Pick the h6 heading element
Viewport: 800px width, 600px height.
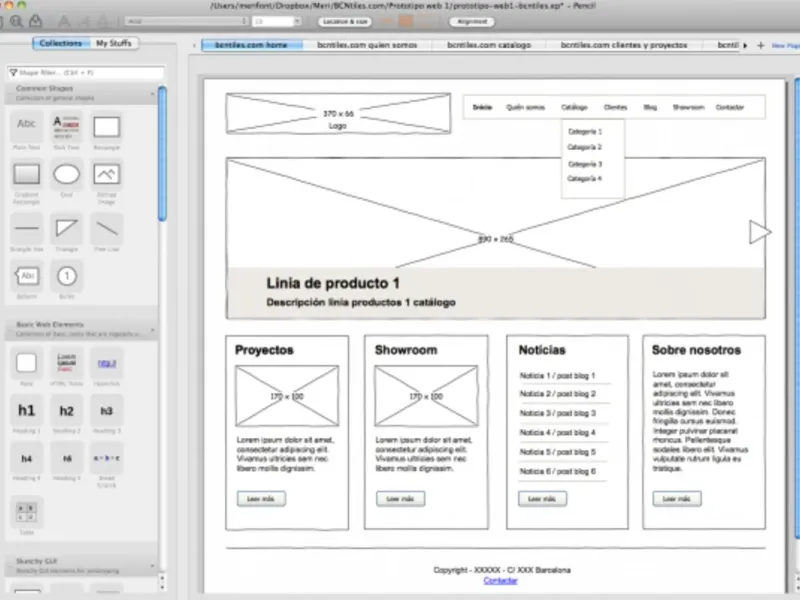66,462
